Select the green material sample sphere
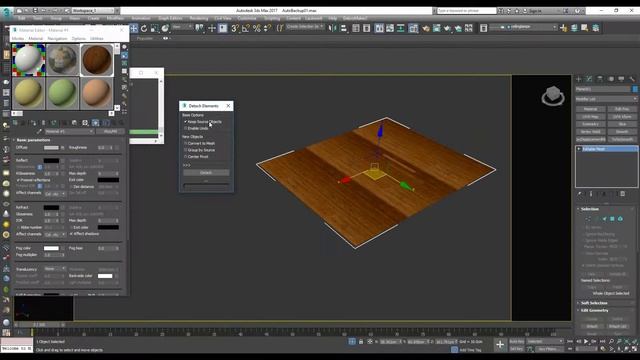Image resolution: width=640 pixels, height=360 pixels. [62, 93]
